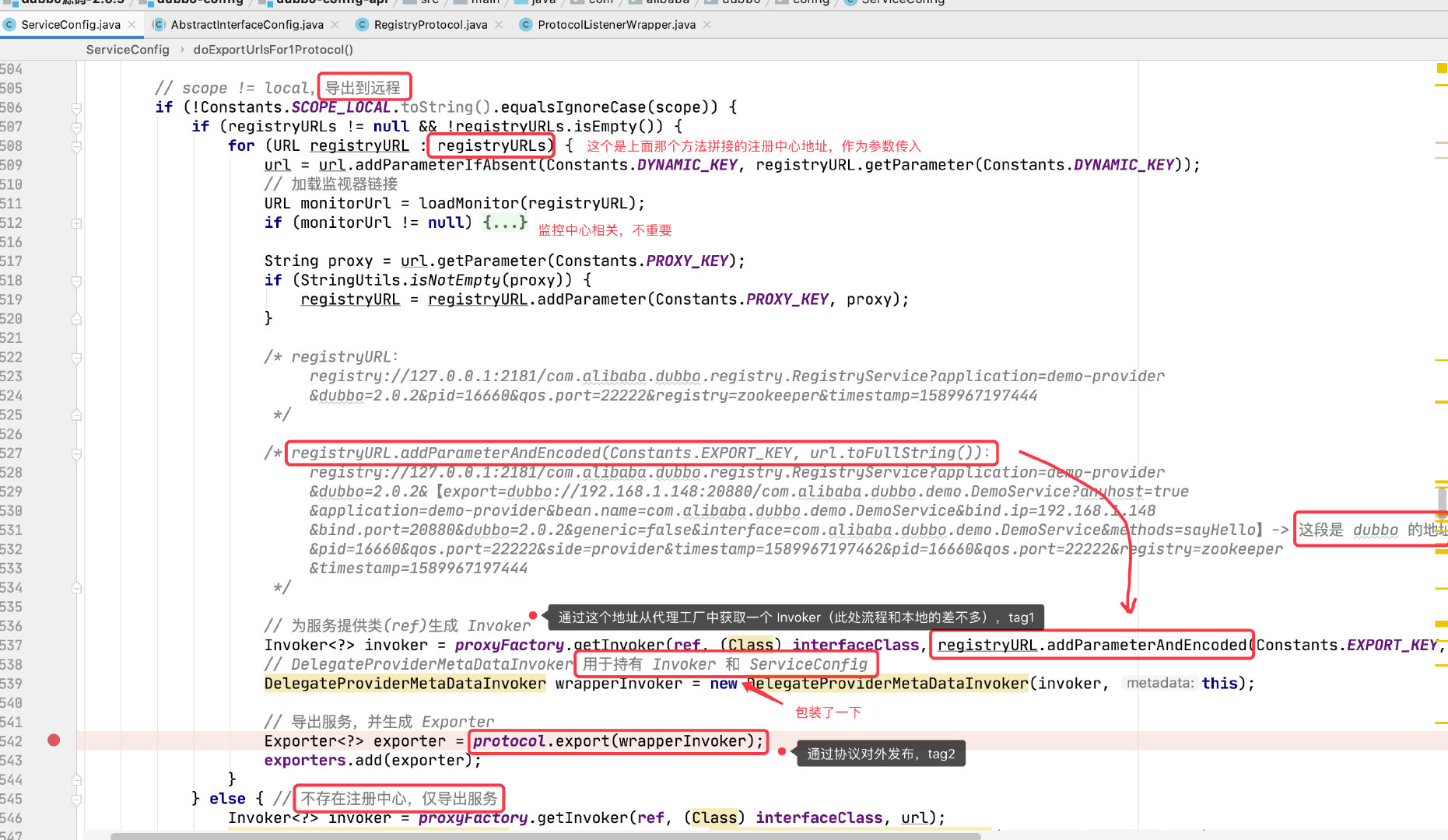Click the 'this' keyword on line 539
This screenshot has height=840, width=1448.
(x=1219, y=684)
